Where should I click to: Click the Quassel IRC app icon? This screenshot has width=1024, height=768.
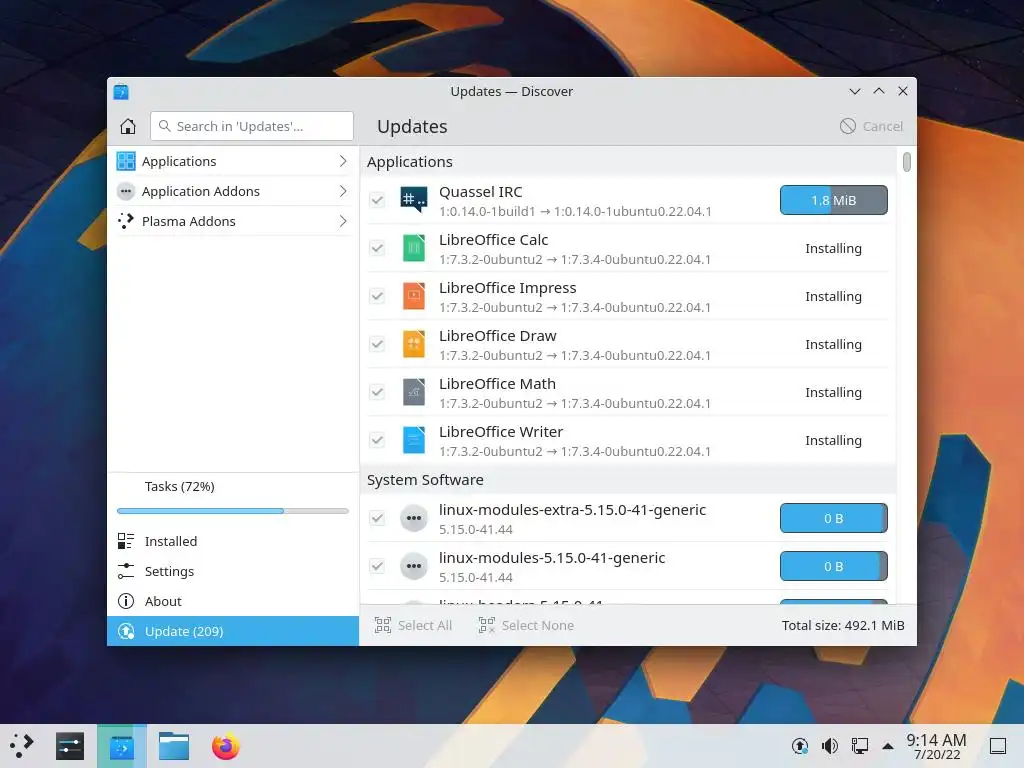(x=413, y=200)
